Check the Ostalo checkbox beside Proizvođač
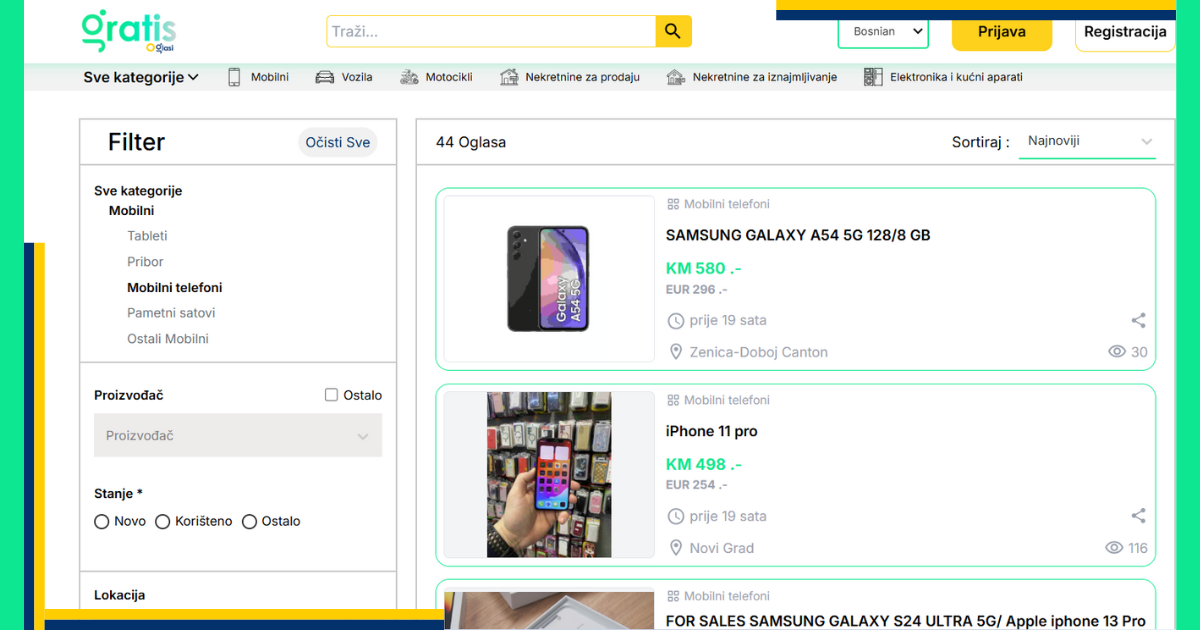 point(331,395)
